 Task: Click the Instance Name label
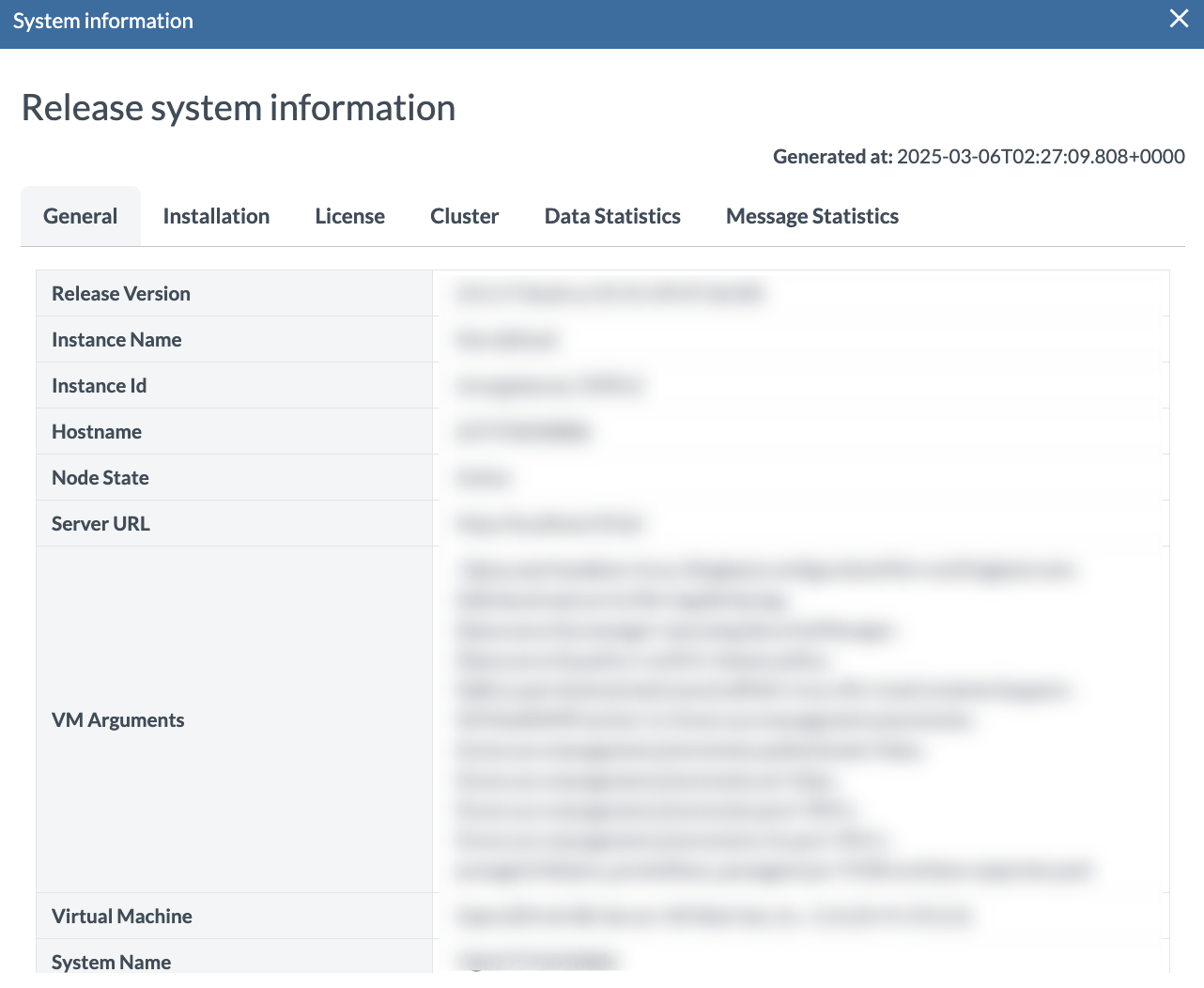tap(116, 340)
